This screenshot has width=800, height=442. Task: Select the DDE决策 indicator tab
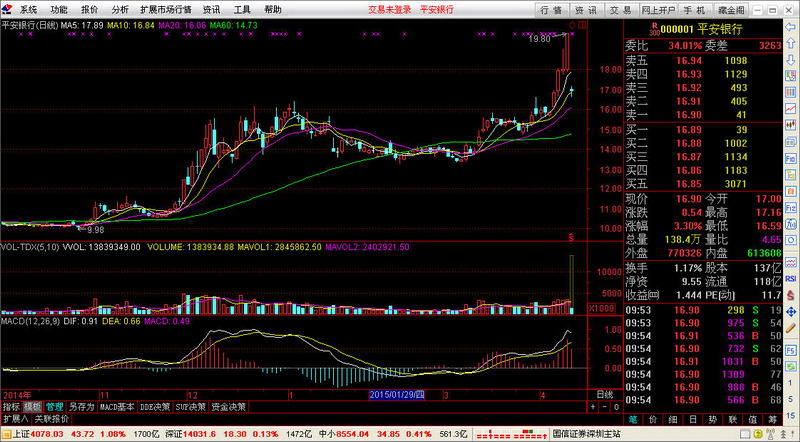click(155, 407)
